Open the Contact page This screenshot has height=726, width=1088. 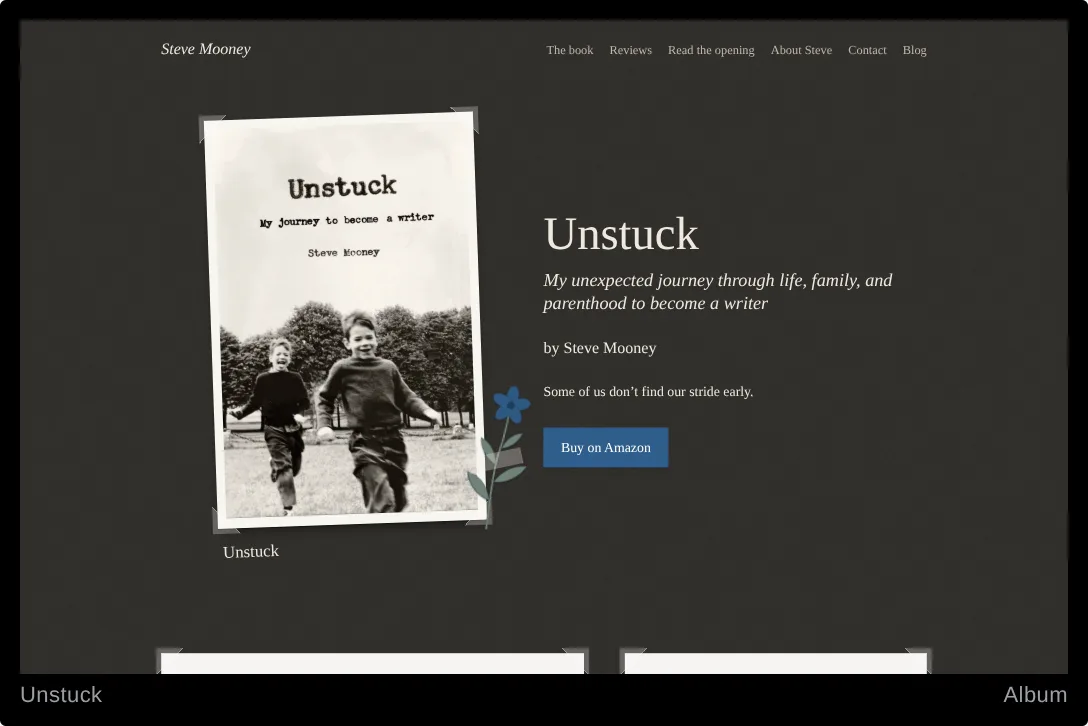(867, 50)
